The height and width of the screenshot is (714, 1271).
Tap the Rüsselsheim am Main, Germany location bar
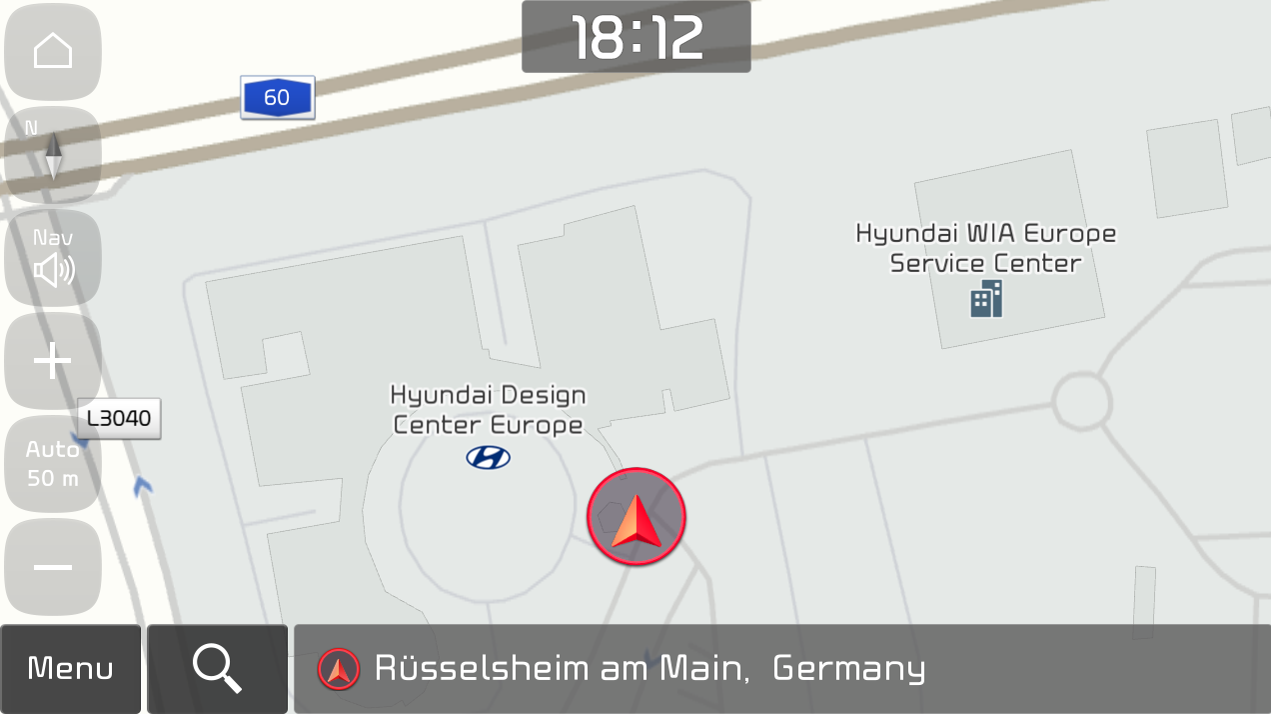[x=782, y=669]
